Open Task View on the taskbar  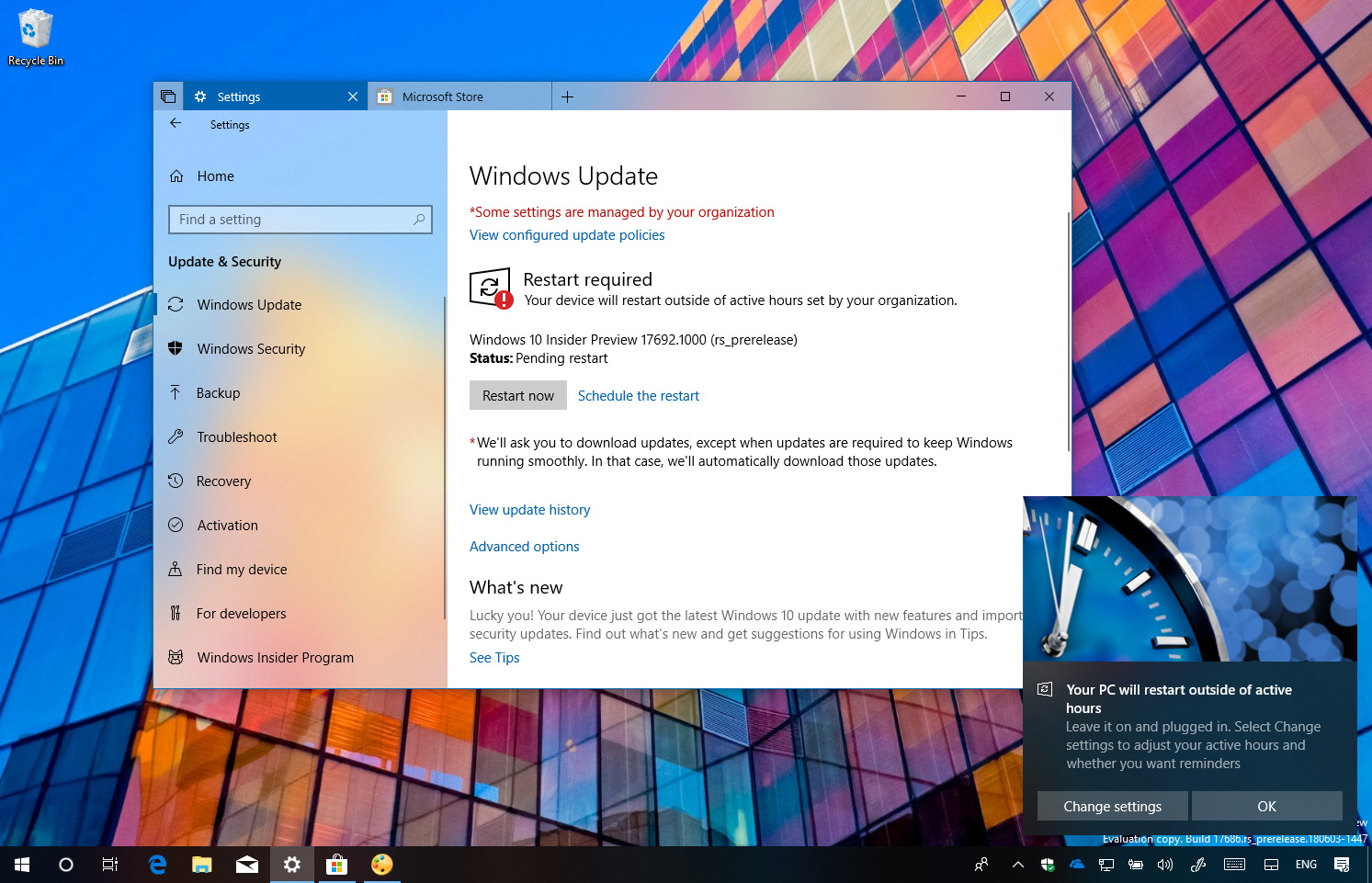coord(110,865)
